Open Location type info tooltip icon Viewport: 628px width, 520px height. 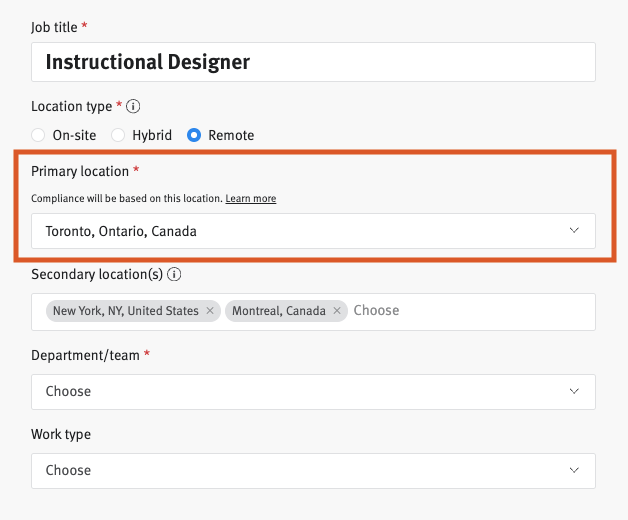pos(133,107)
